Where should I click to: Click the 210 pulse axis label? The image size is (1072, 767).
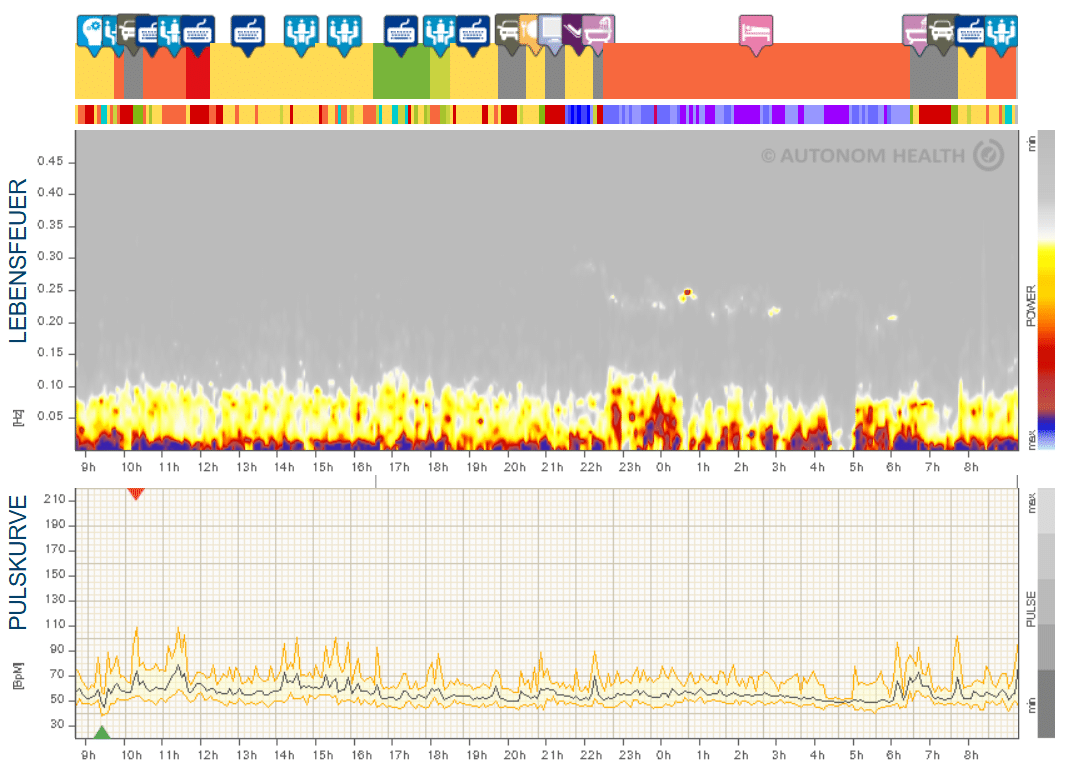[x=55, y=499]
